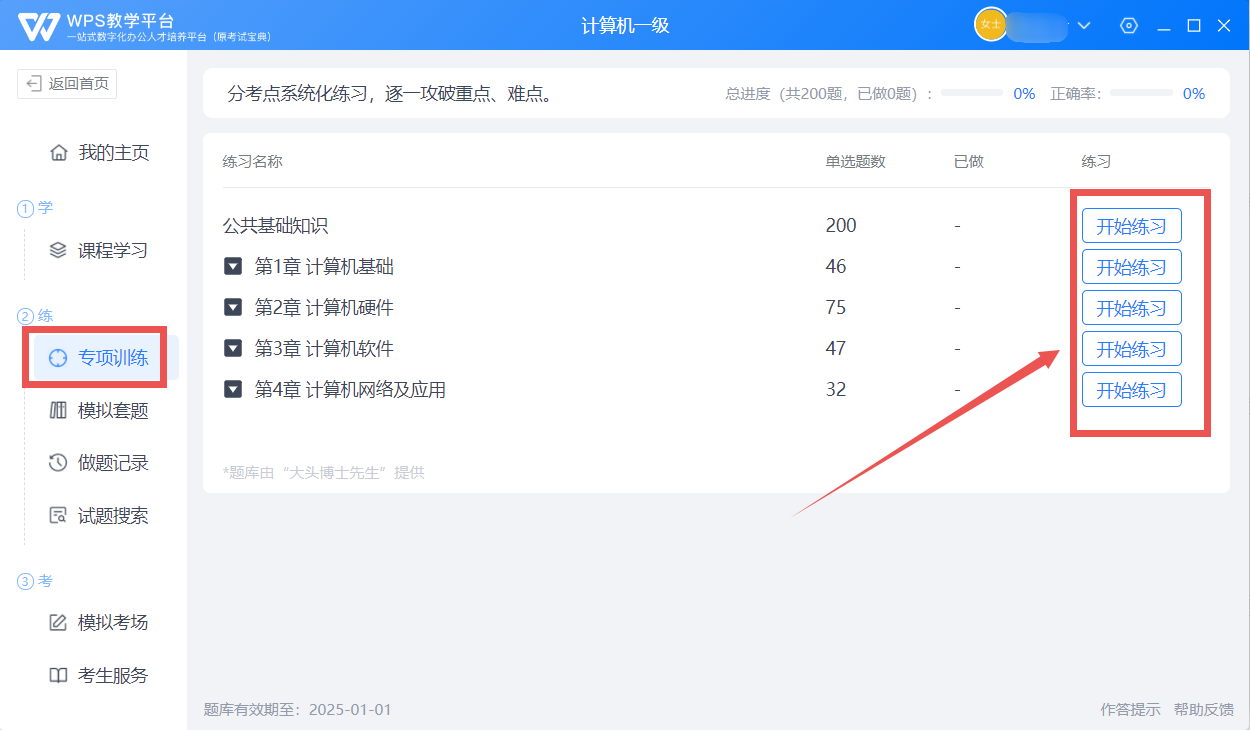The width and height of the screenshot is (1250, 730).
Task: Expand the 第2章 计算机硬件 chapter
Action: click(x=233, y=307)
